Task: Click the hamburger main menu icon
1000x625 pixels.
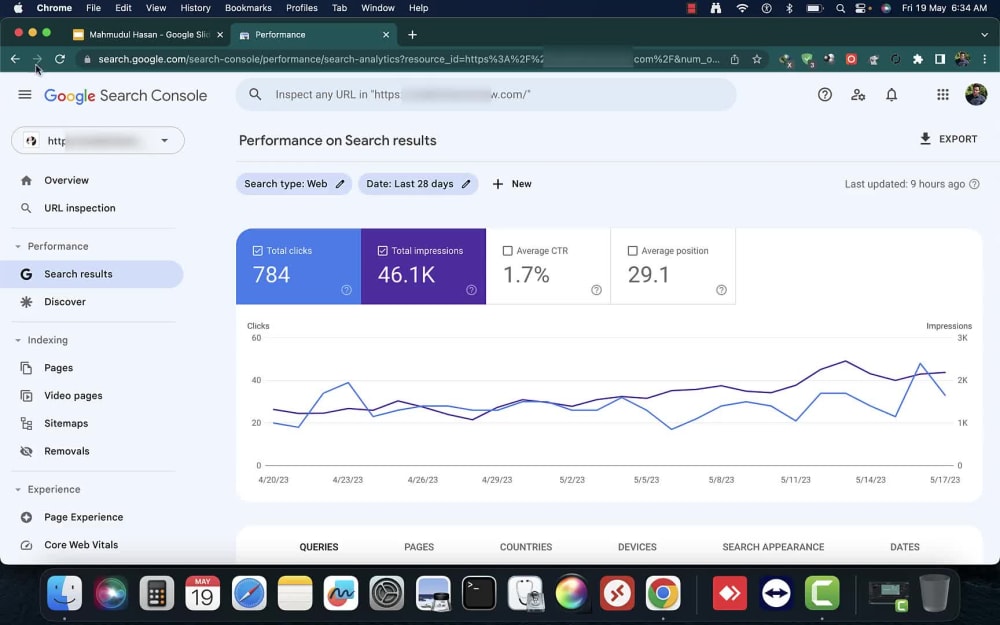Action: click(25, 95)
